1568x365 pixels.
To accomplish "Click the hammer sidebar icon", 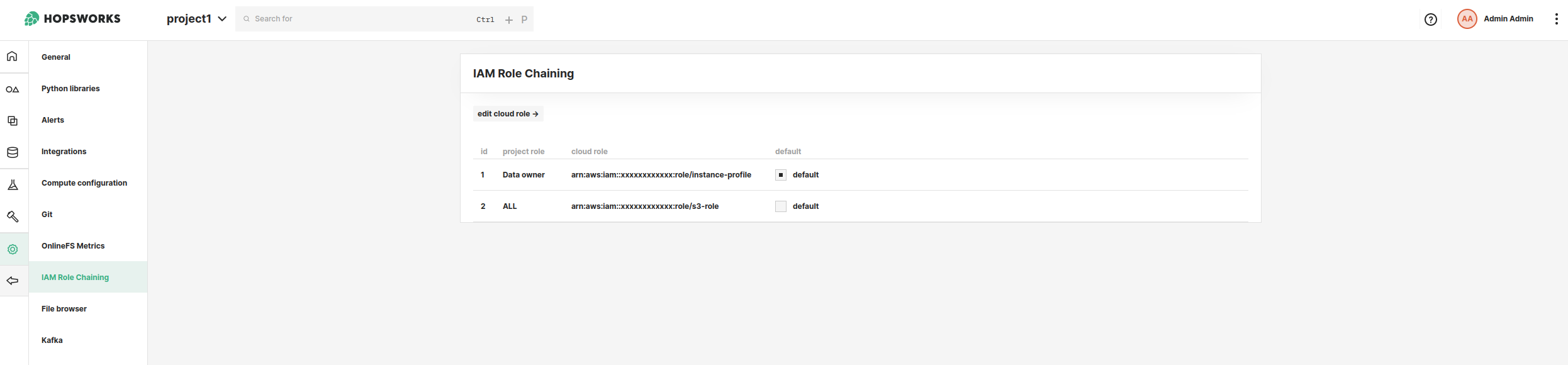I will pos(12,216).
